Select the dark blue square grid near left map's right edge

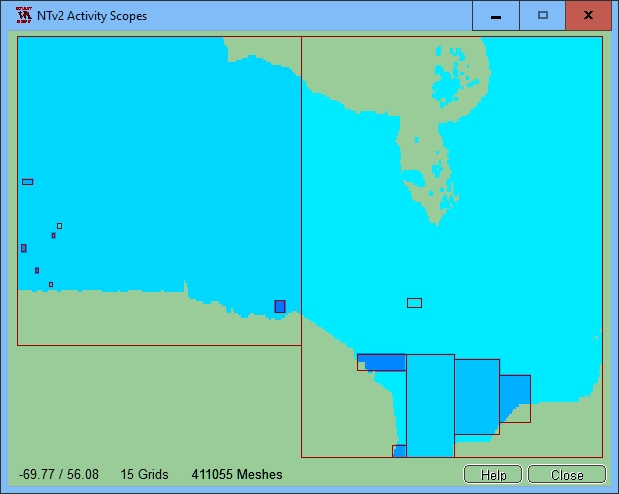point(280,306)
